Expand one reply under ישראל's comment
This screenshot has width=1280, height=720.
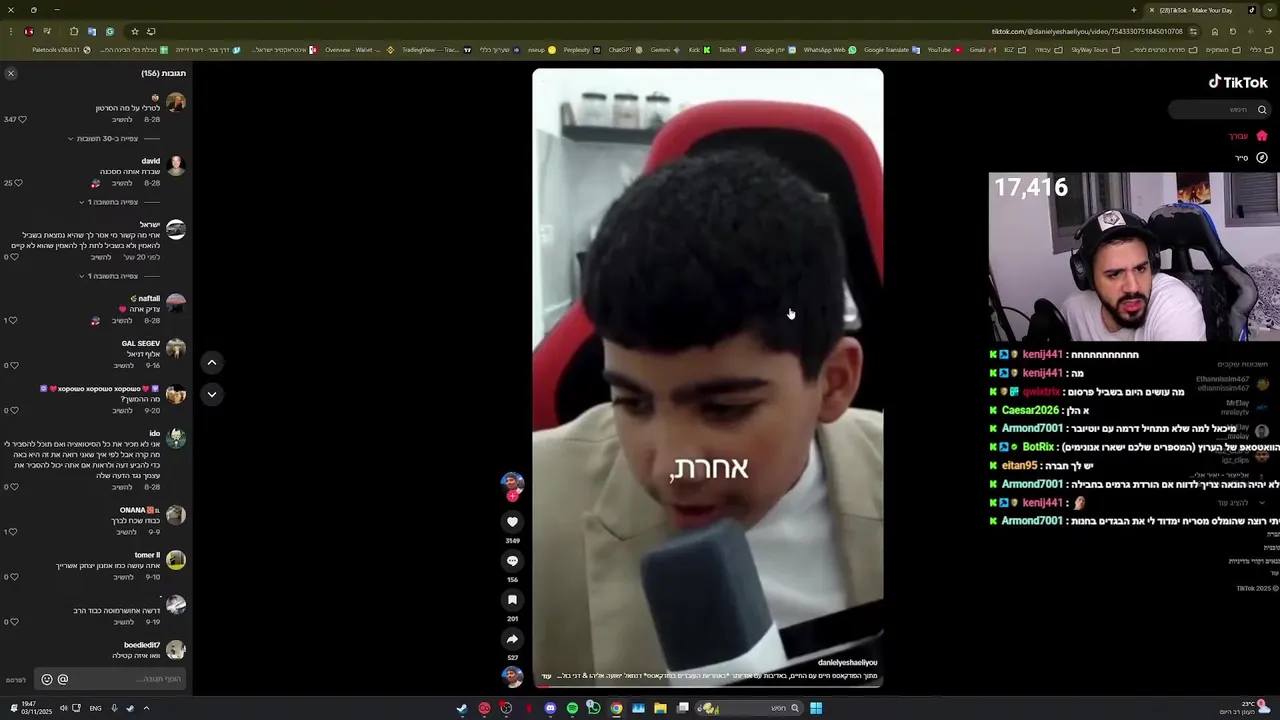pos(111,276)
